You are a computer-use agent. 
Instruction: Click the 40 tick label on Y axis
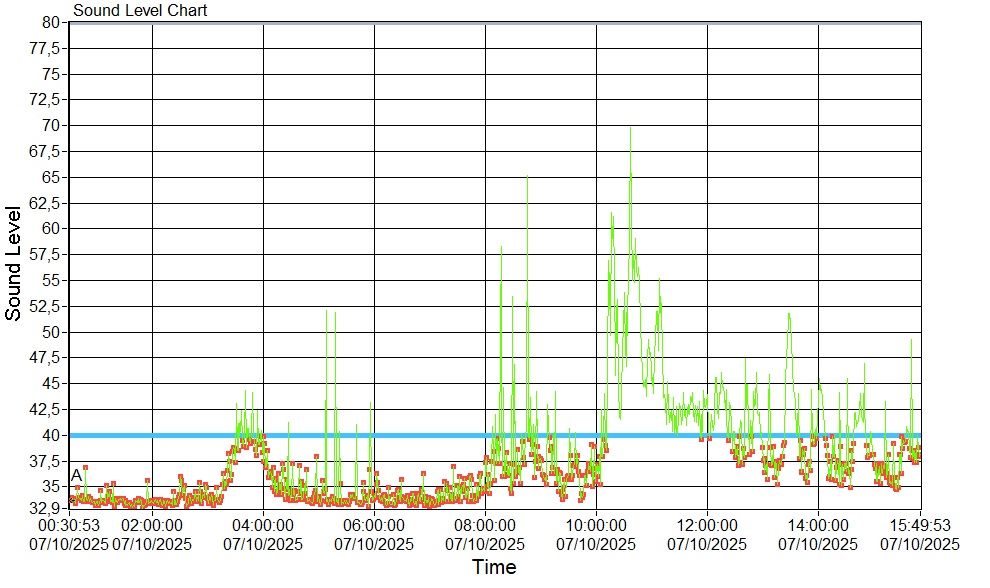52,435
